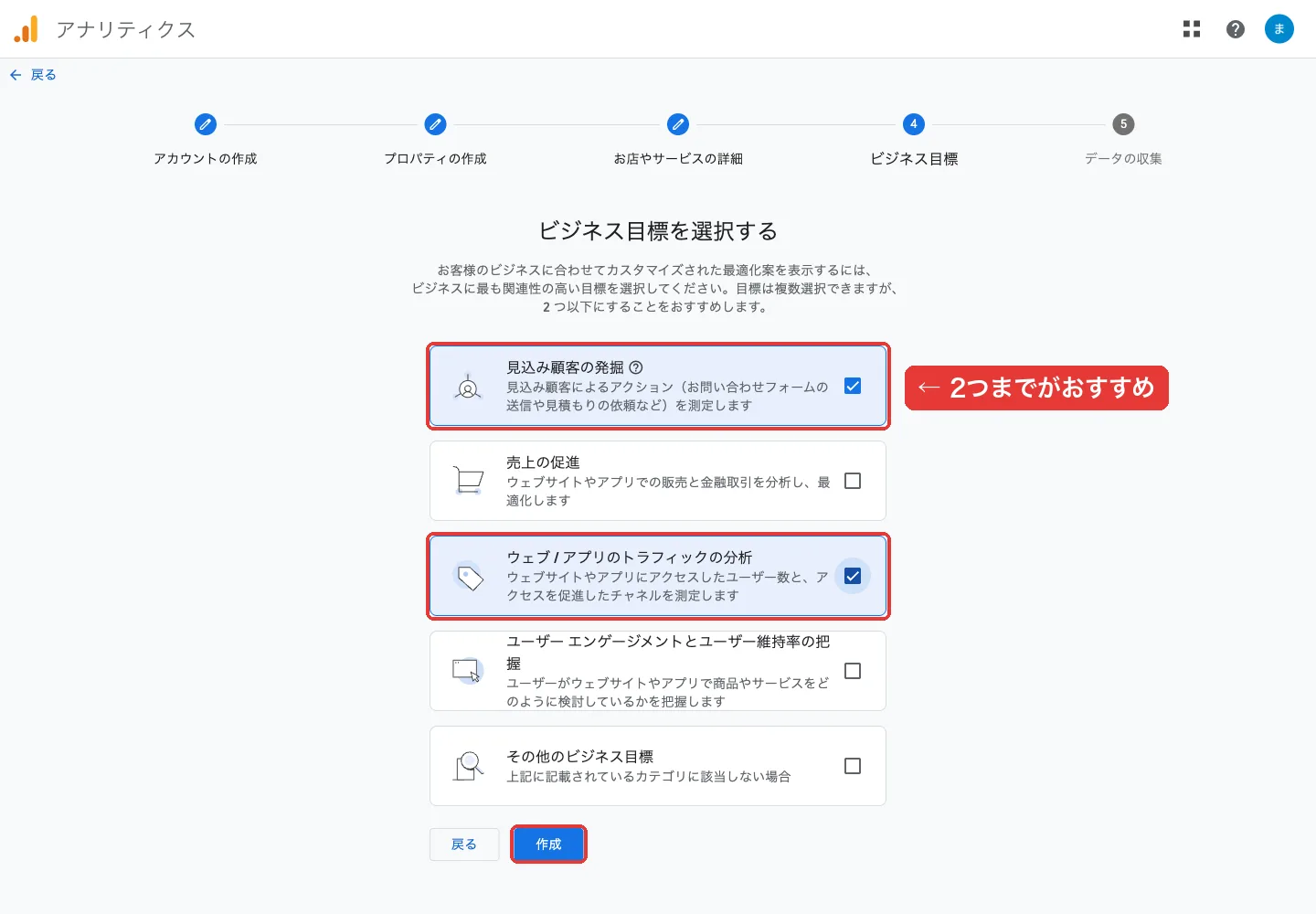The height and width of the screenshot is (914, 1316).
Task: Check the ユーザー エンゲージメント checkbox
Action: tap(853, 671)
